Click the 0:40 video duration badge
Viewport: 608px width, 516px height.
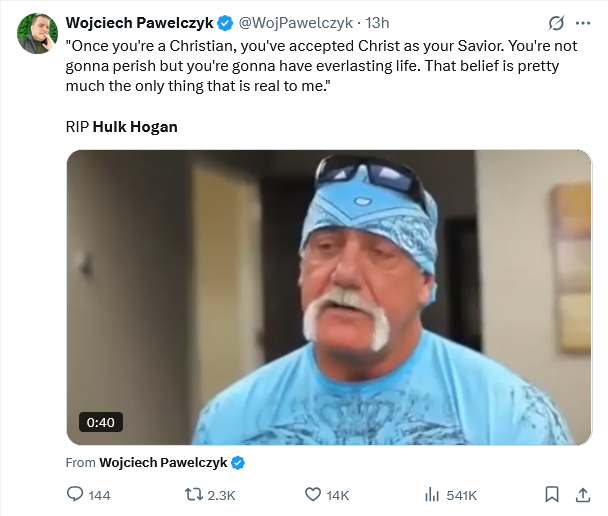click(101, 422)
